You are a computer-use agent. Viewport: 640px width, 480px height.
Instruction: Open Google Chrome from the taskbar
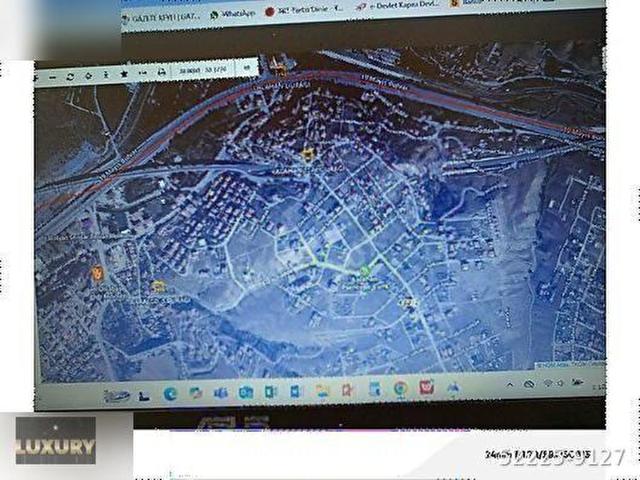(x=400, y=388)
